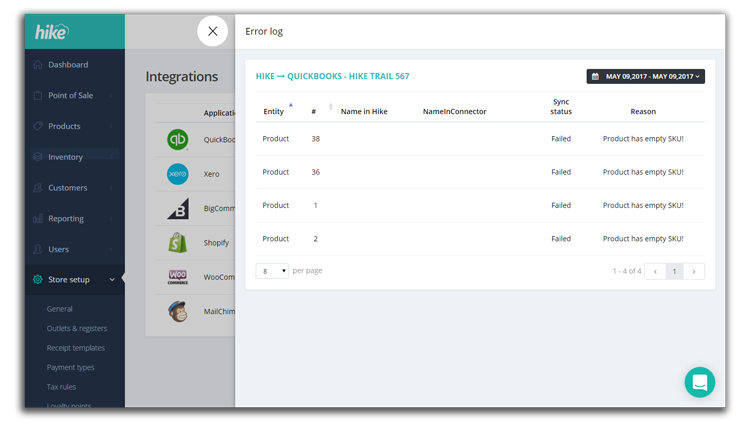Click the Reason column header
750x421 pixels.
tap(643, 111)
